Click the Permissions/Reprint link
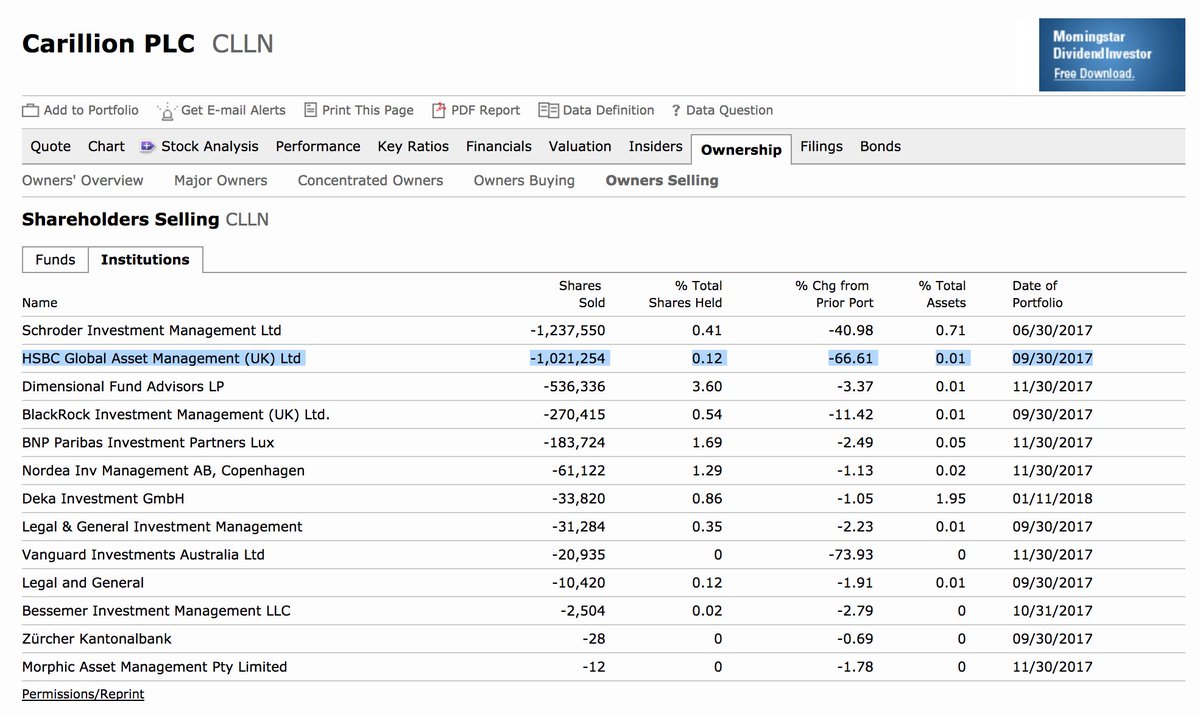The height and width of the screenshot is (718, 1200). pos(83,694)
